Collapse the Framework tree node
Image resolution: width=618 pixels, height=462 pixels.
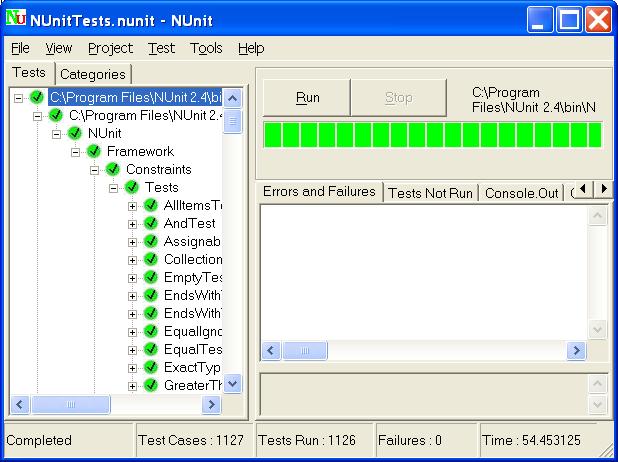pos(76,152)
